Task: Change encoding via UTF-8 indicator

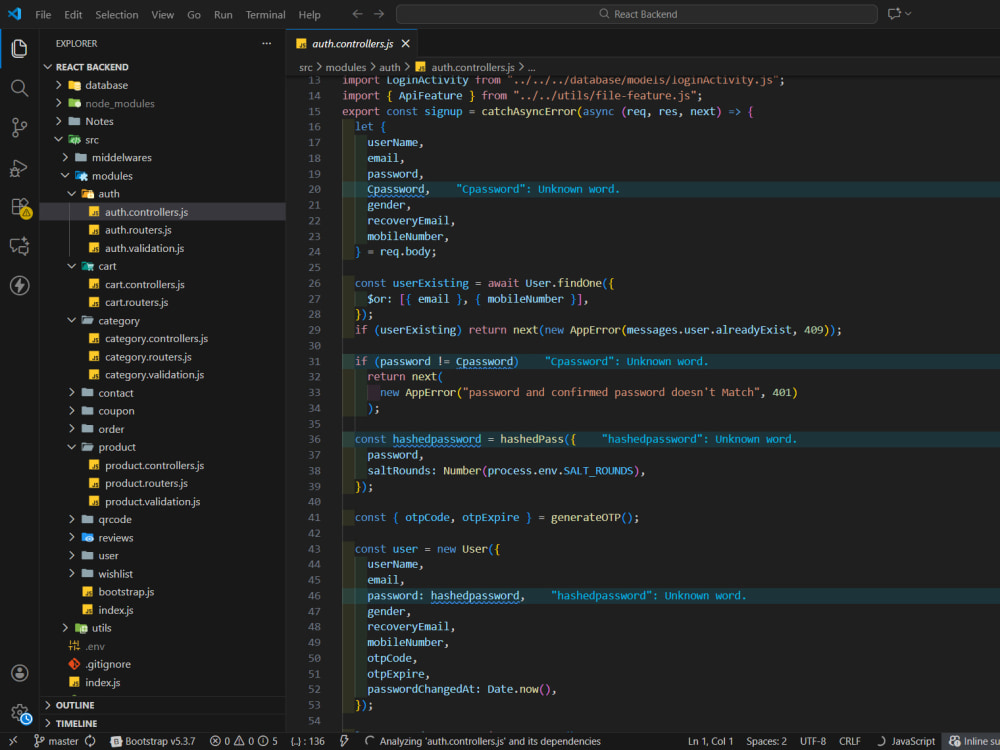Action: coord(812,741)
